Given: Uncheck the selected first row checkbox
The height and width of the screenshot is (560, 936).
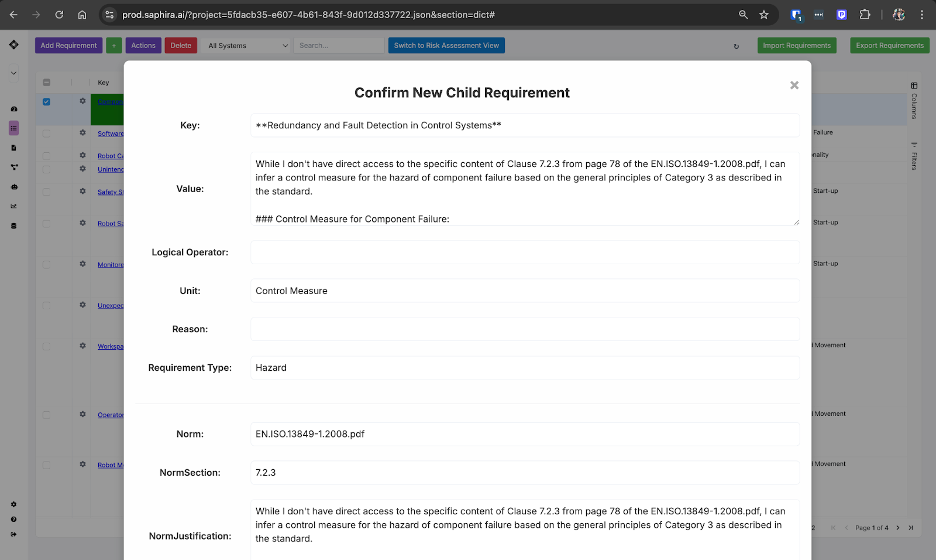Looking at the screenshot, I should click(47, 101).
